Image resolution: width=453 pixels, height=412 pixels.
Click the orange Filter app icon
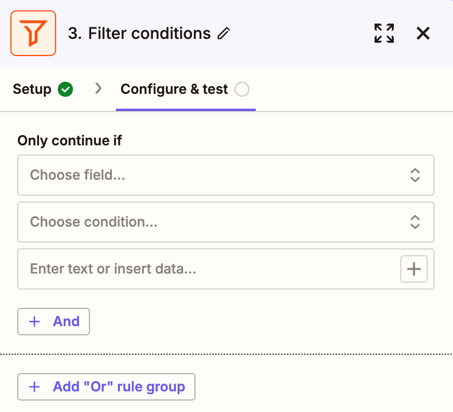tap(33, 33)
